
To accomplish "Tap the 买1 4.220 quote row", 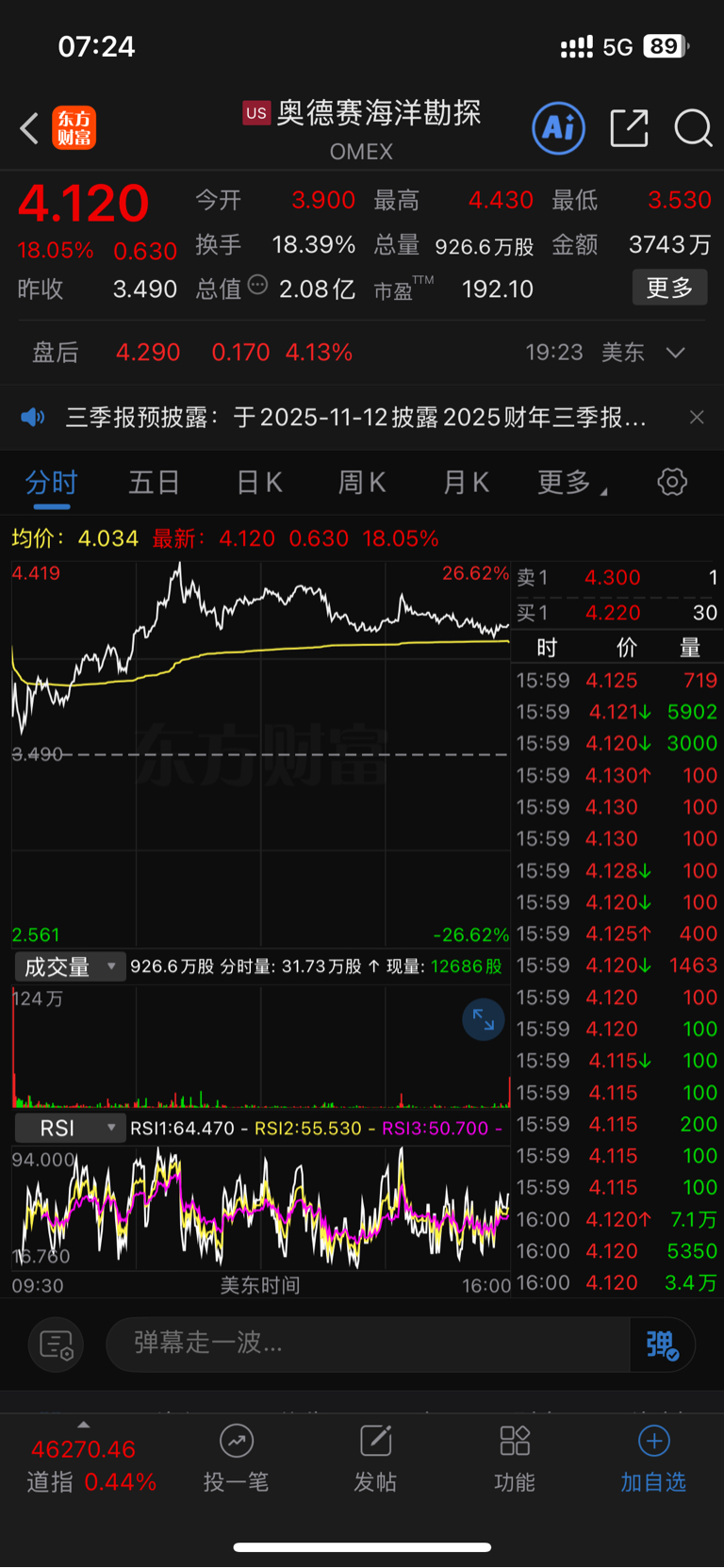I will tap(617, 613).
